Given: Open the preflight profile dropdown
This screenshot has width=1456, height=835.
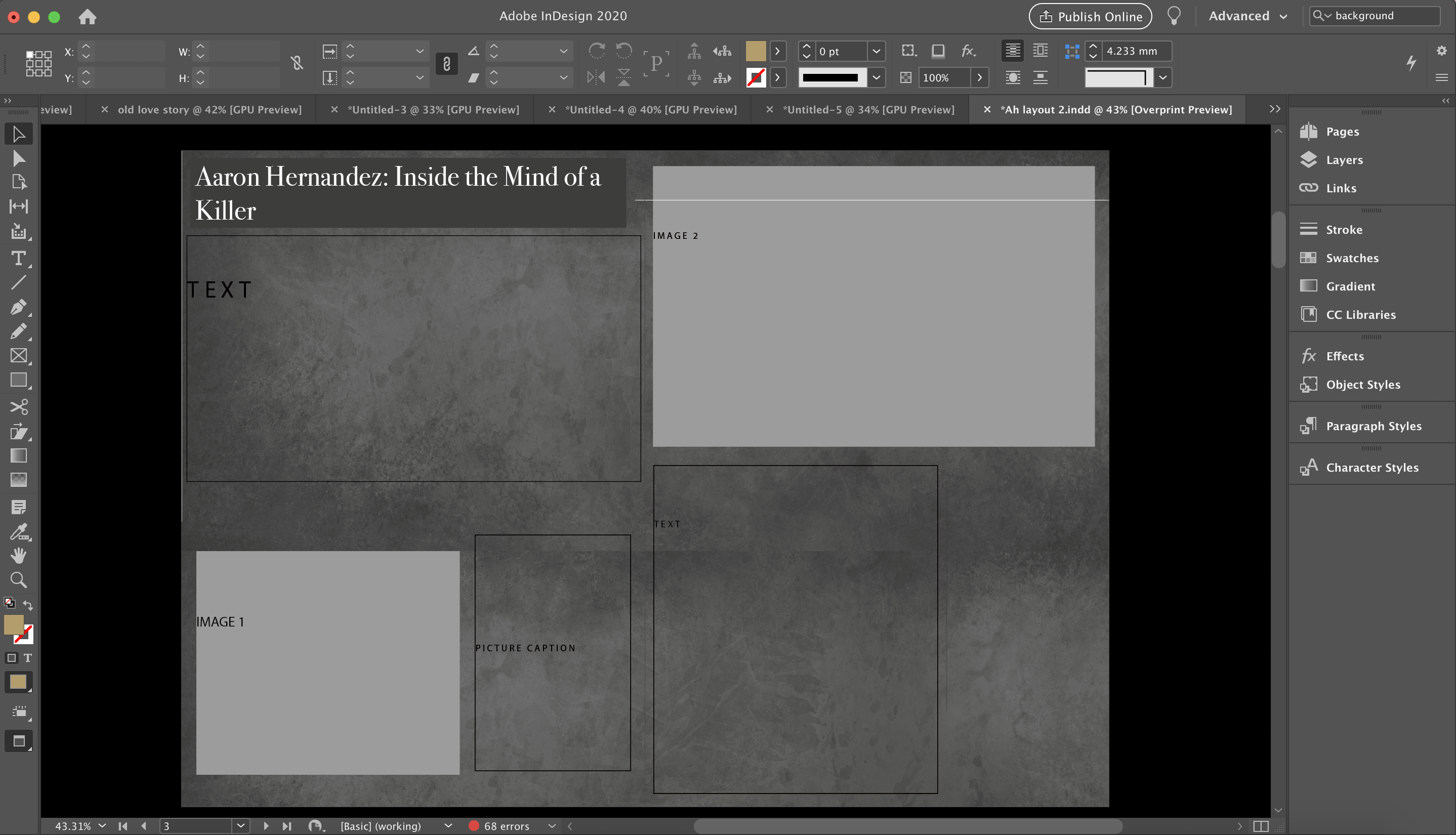Looking at the screenshot, I should pos(448,826).
